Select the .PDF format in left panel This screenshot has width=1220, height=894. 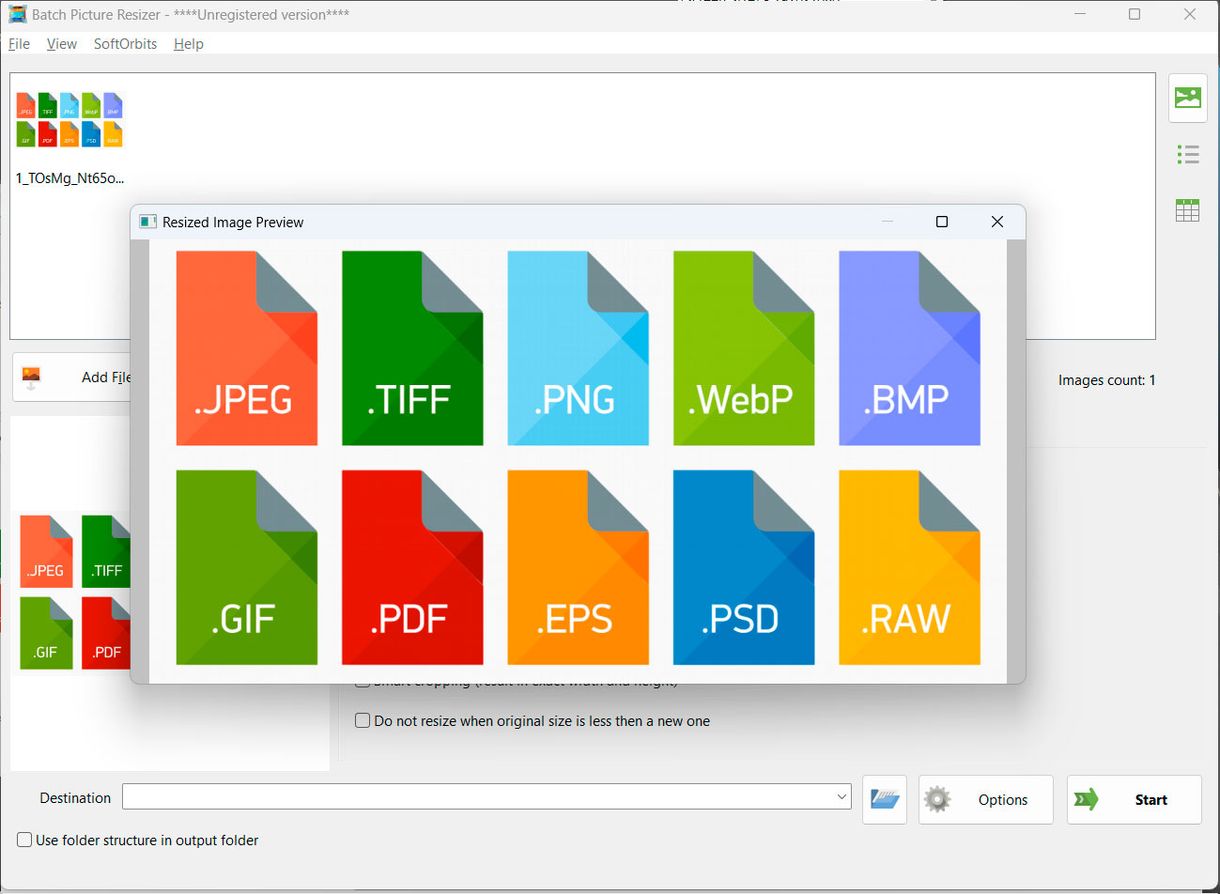(x=106, y=632)
